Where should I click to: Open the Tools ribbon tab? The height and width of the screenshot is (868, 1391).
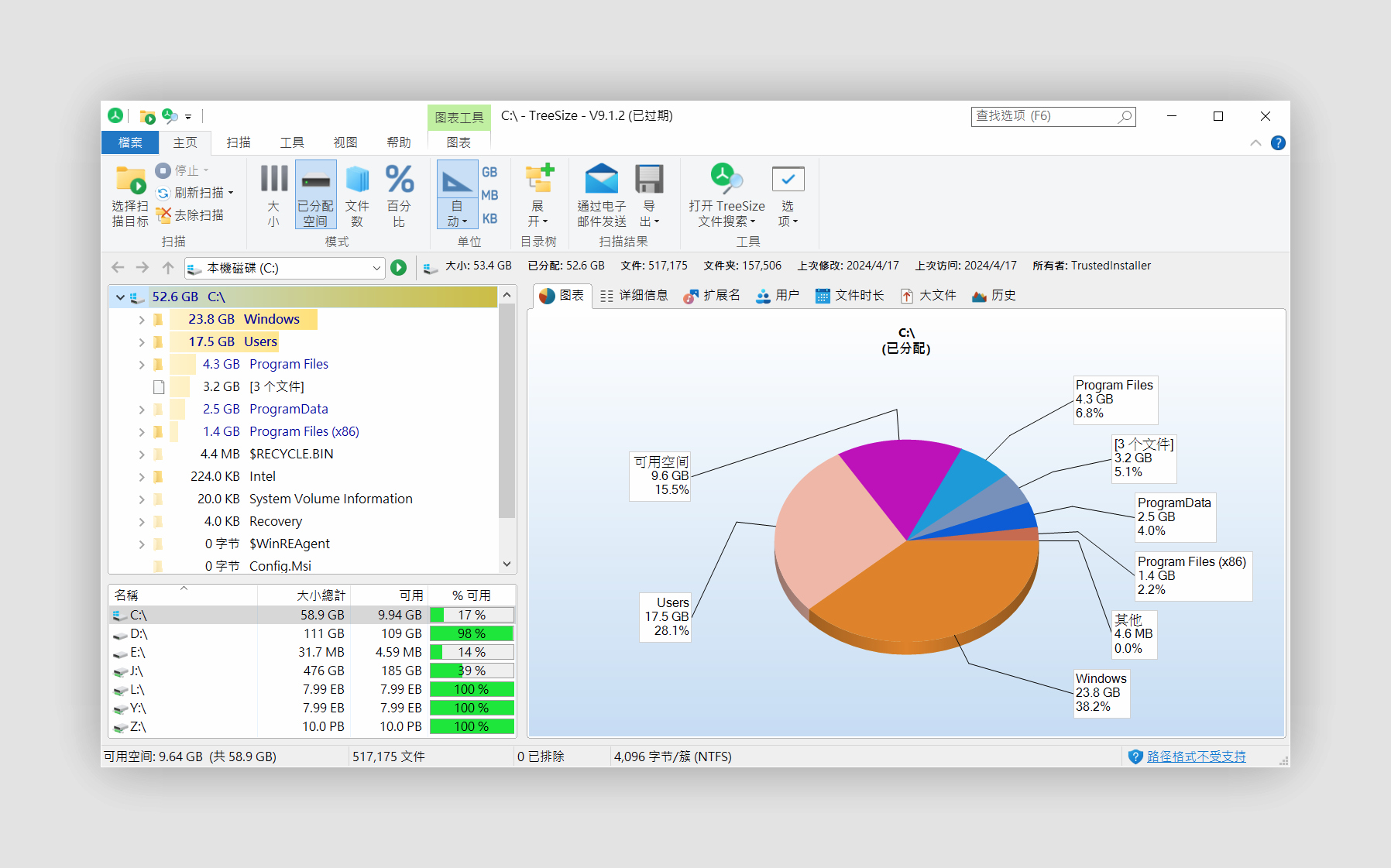coord(291,142)
